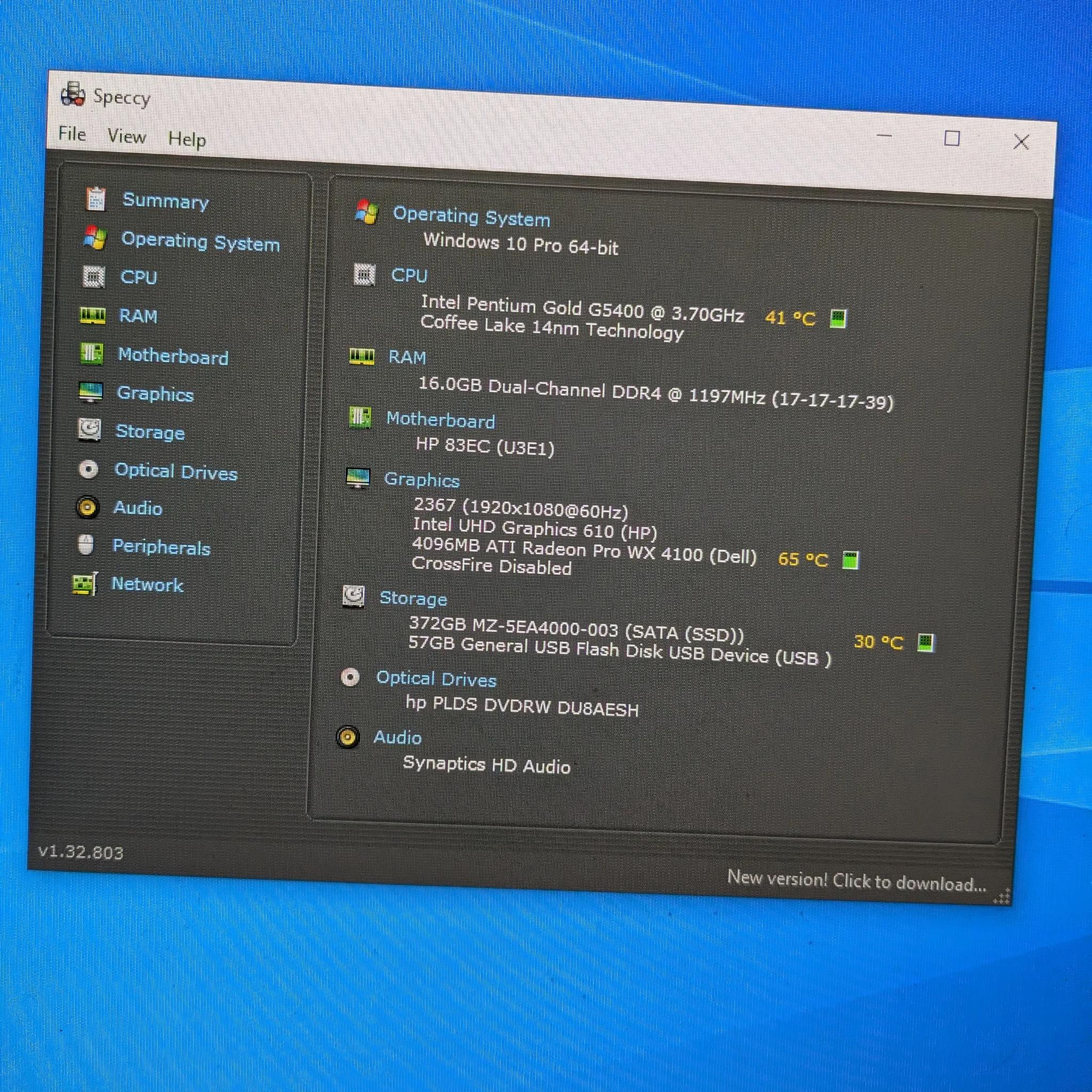View the Graphics section from sidebar
The image size is (1092, 1092).
click(x=155, y=394)
